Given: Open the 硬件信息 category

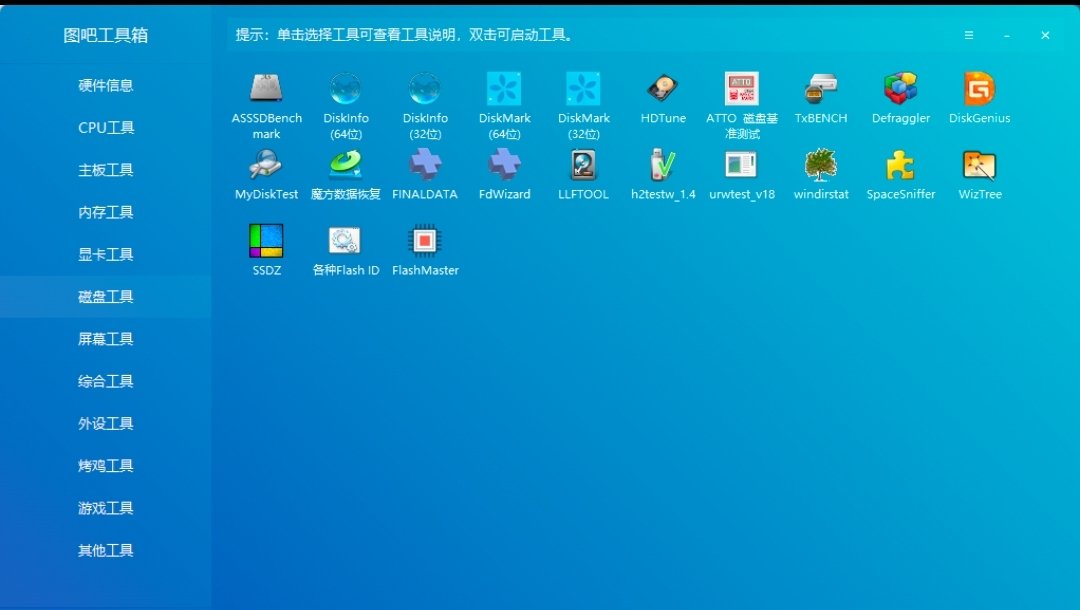Looking at the screenshot, I should coord(105,85).
